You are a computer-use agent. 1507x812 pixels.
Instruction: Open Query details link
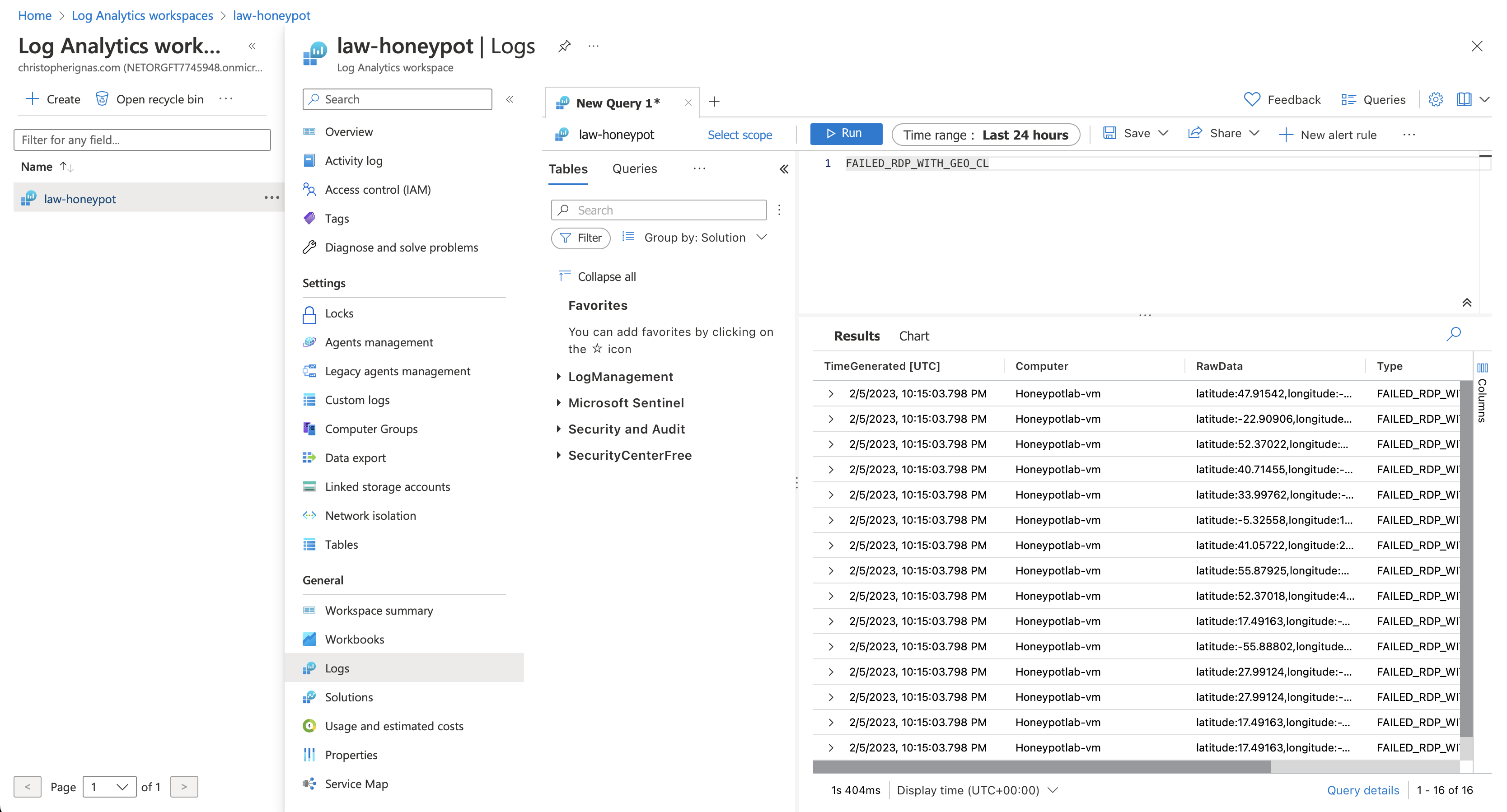tap(1363, 790)
